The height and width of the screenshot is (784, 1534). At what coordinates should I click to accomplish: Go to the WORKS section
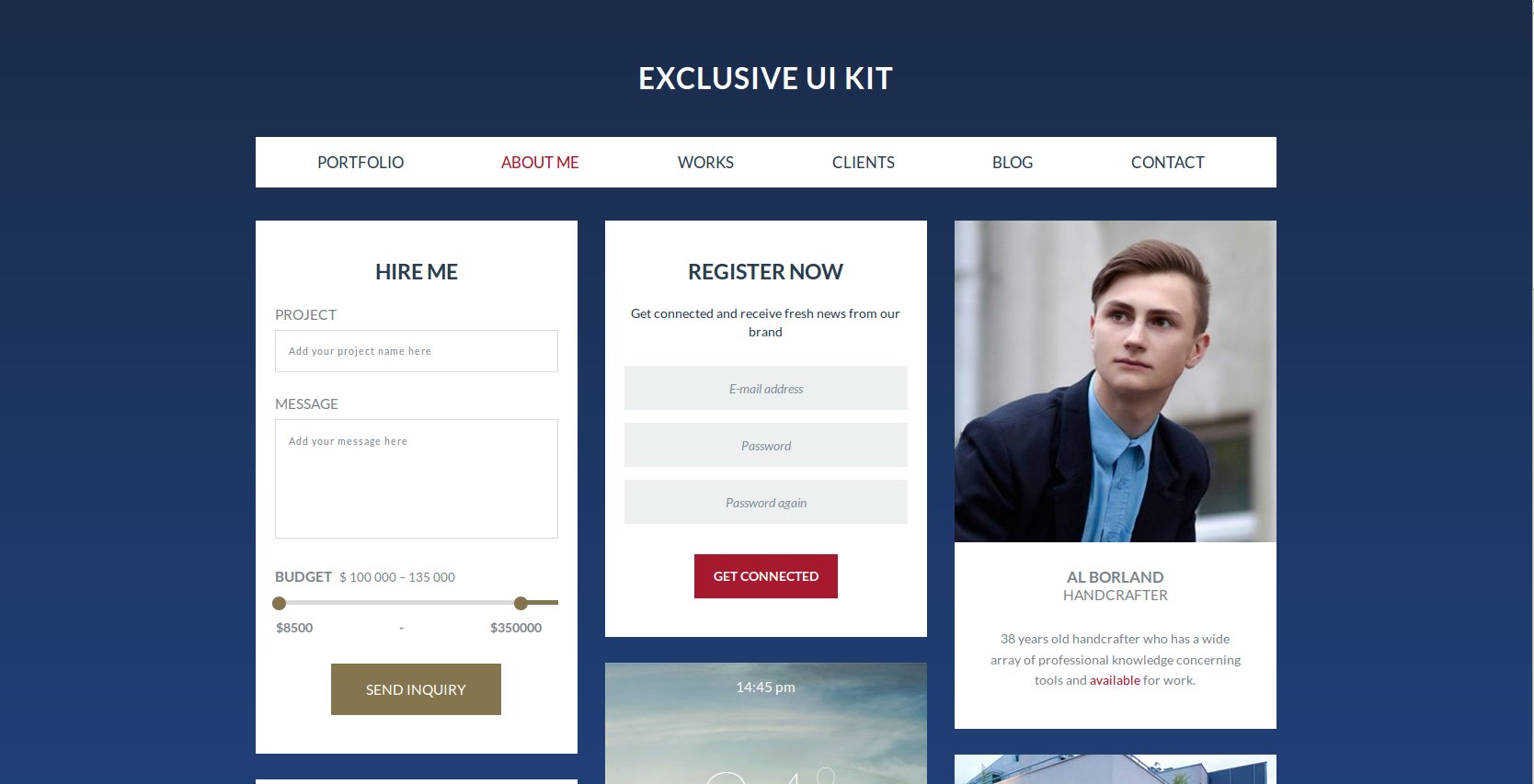point(705,163)
